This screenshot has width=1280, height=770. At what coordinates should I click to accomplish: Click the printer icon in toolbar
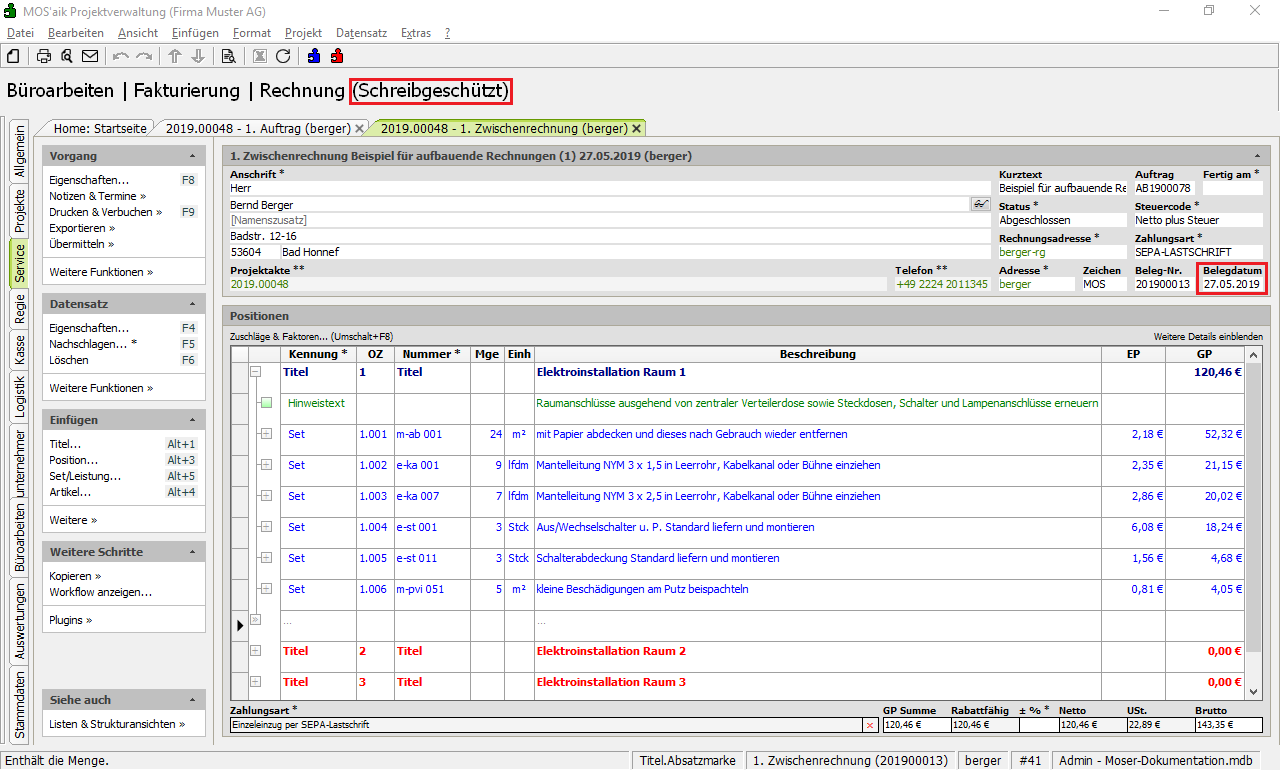tap(44, 56)
